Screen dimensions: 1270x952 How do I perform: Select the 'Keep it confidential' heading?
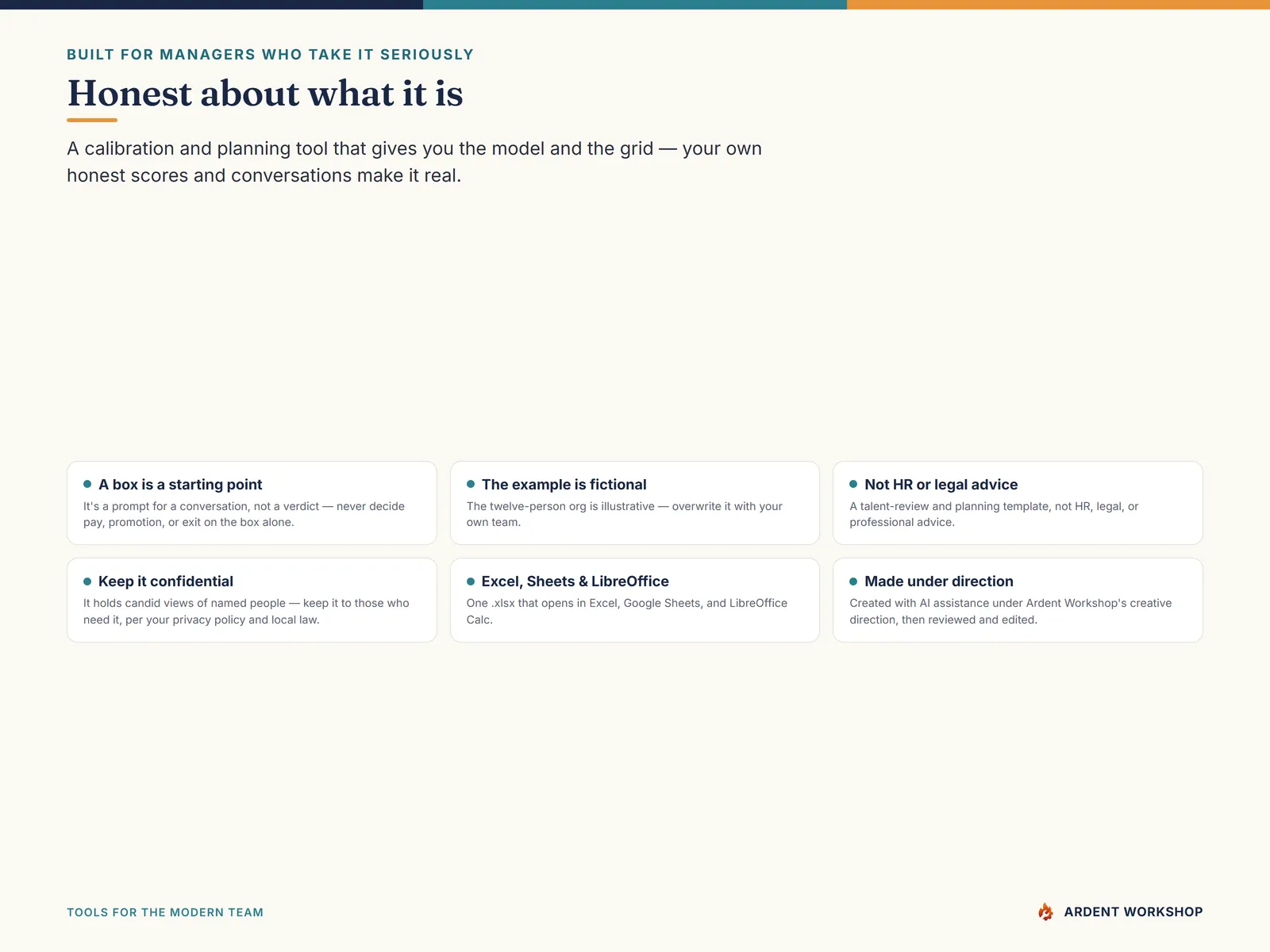pos(166,582)
